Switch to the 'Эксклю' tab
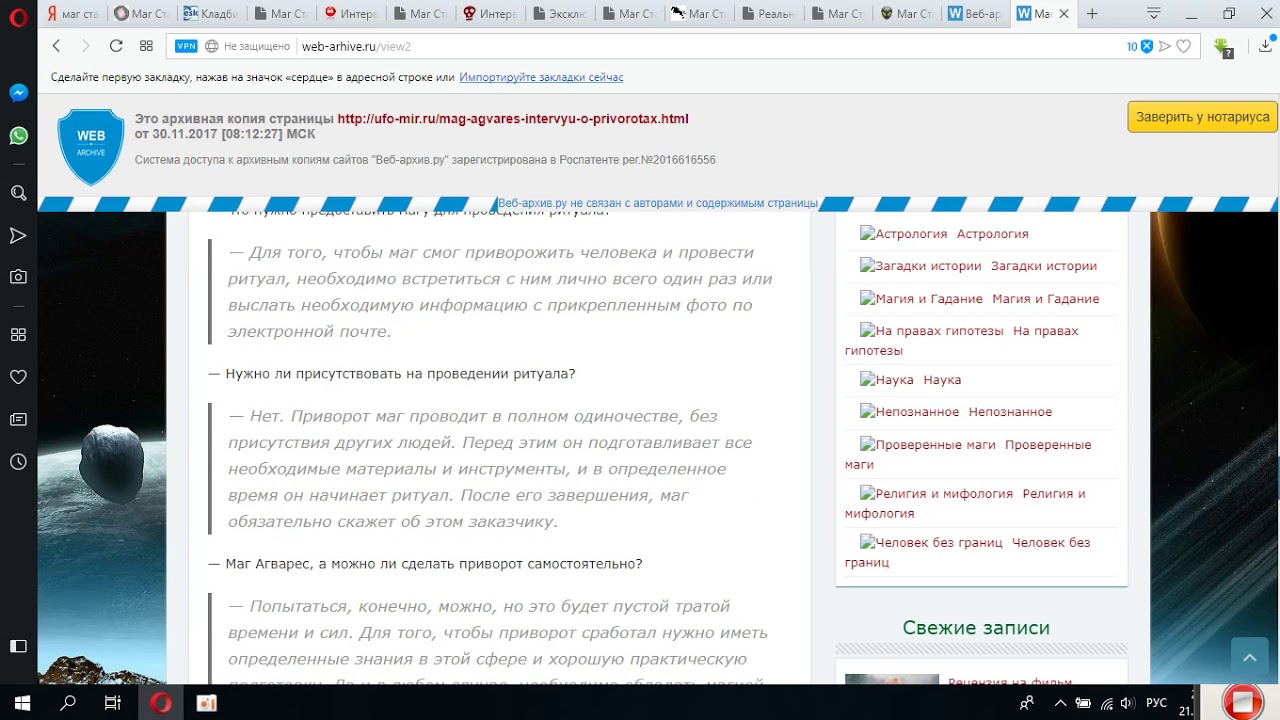 point(562,14)
